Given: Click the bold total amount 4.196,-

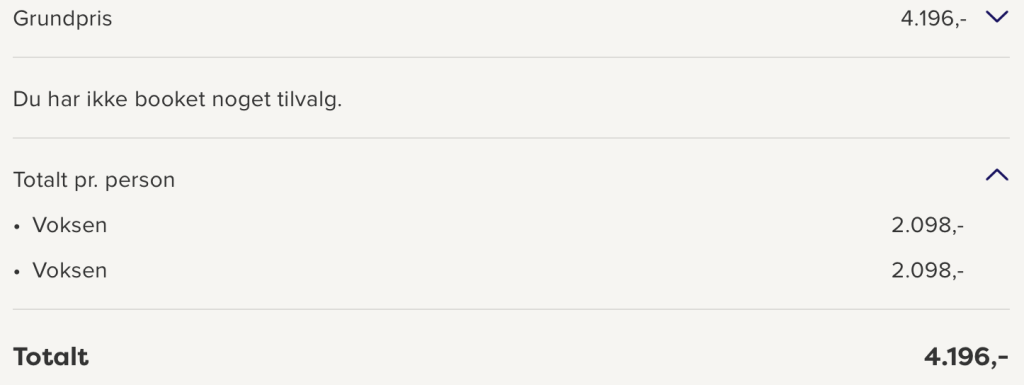Looking at the screenshot, I should coord(966,357).
